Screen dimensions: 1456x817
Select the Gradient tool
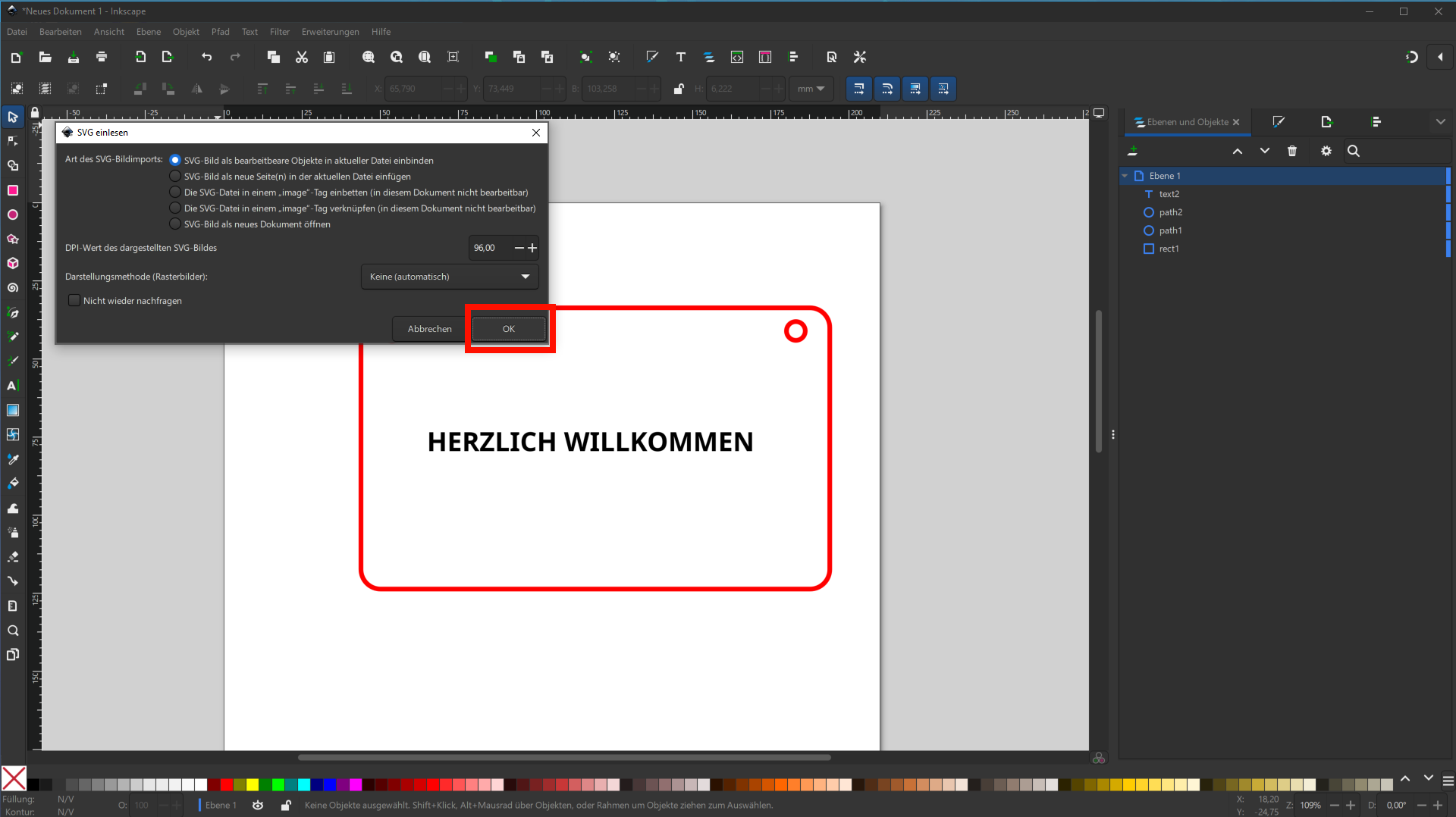13,410
